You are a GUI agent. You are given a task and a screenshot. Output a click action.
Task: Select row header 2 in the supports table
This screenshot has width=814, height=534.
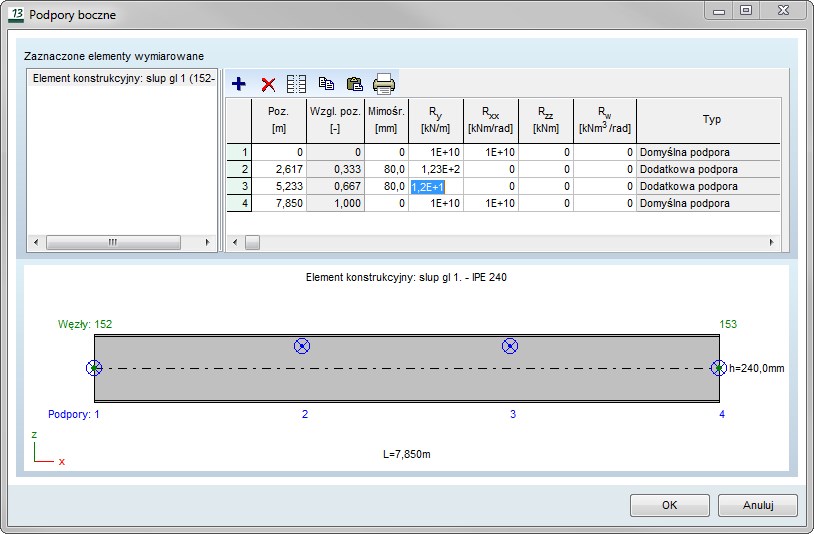[x=239, y=170]
